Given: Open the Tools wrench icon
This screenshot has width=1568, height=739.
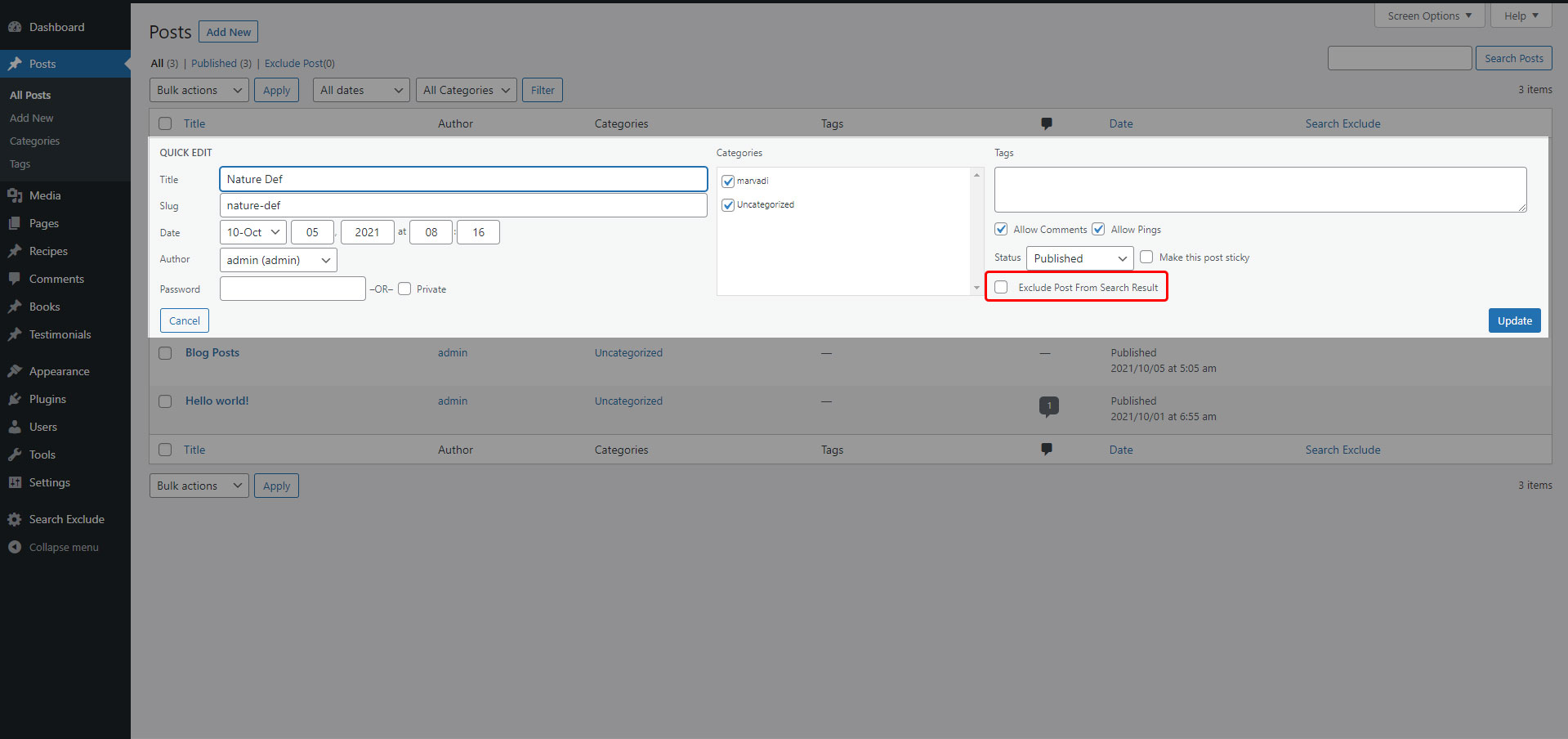Looking at the screenshot, I should point(15,455).
